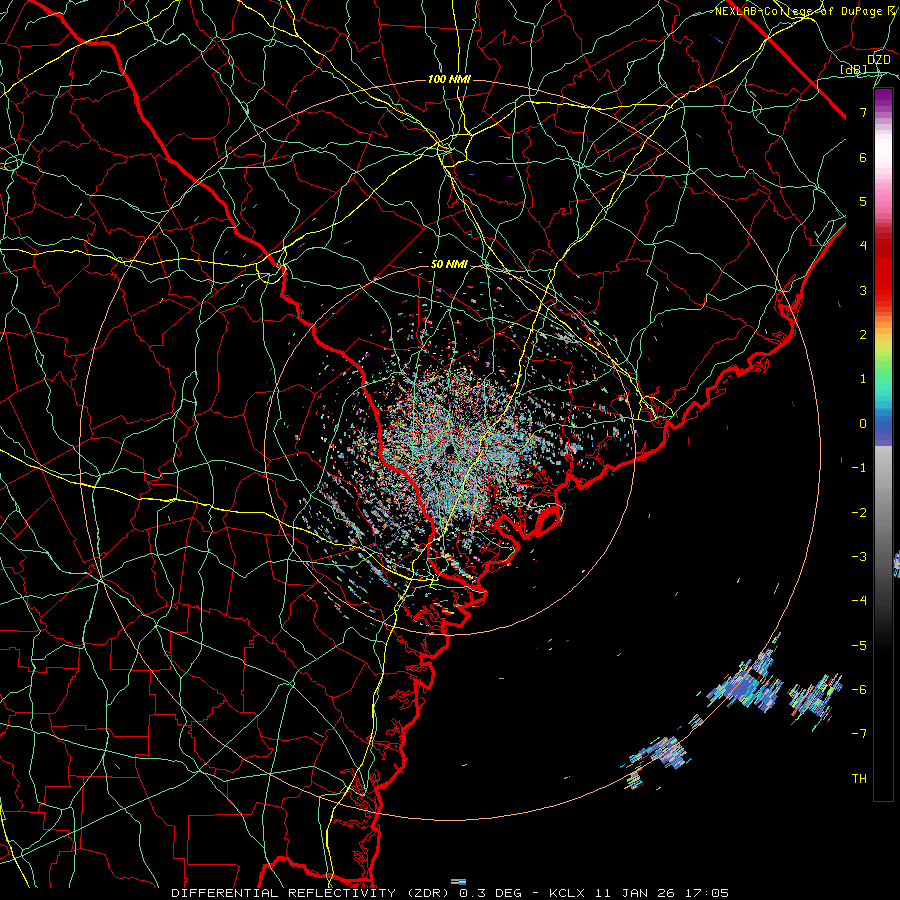Click the -5 value on the color scale
The height and width of the screenshot is (900, 900).
pos(859,646)
